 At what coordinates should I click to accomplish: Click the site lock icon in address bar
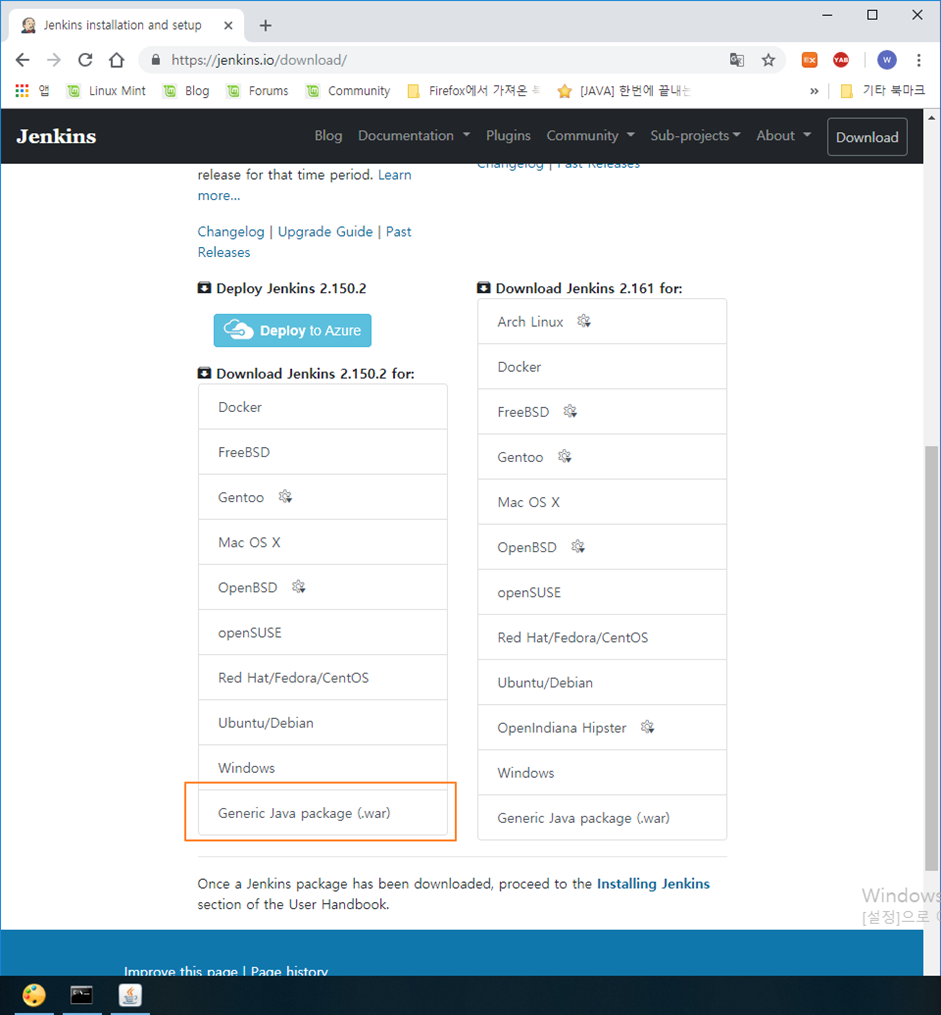(x=155, y=60)
